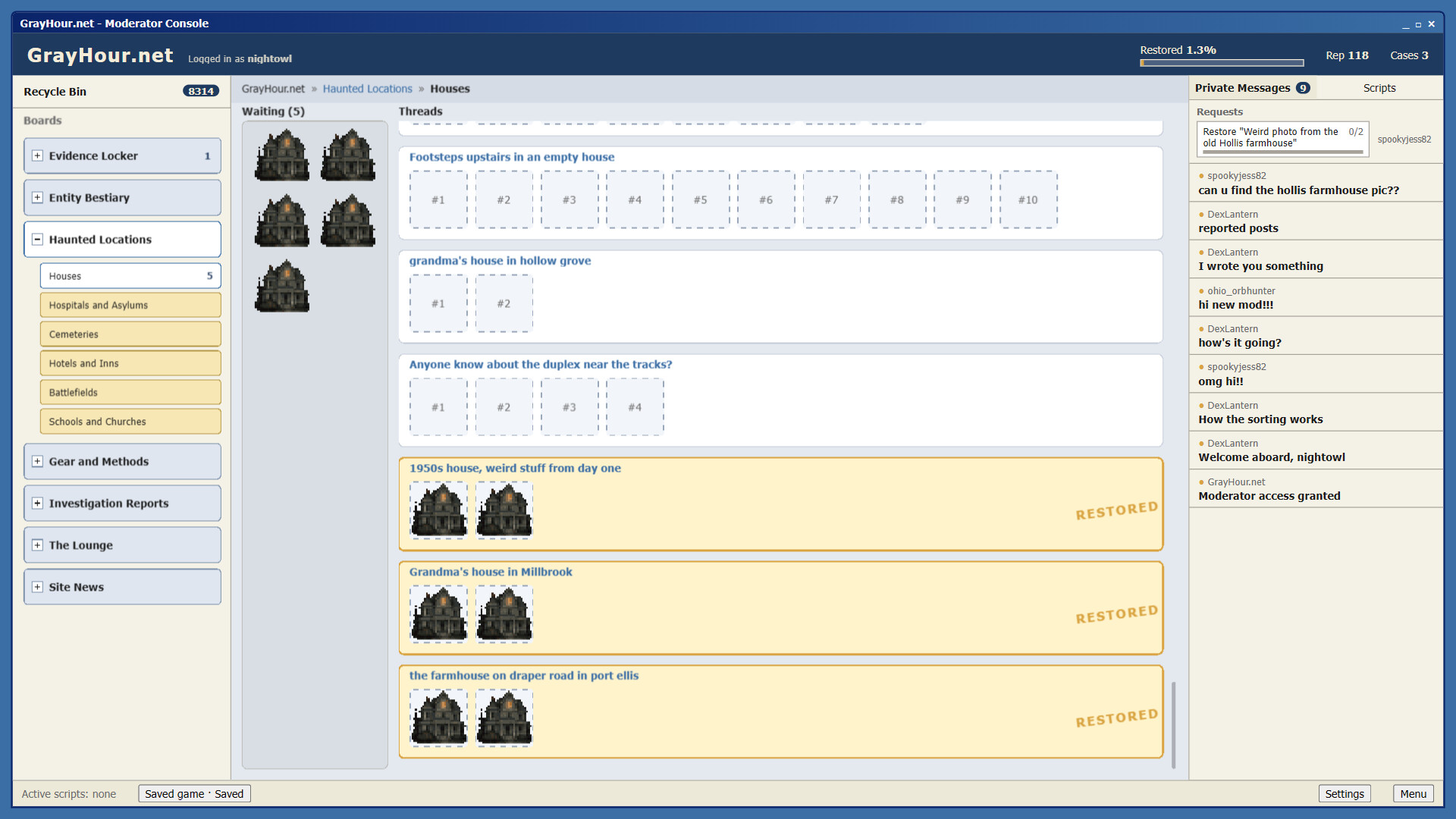This screenshot has width=1456, height=819.
Task: Open the Menu button
Action: [1413, 793]
